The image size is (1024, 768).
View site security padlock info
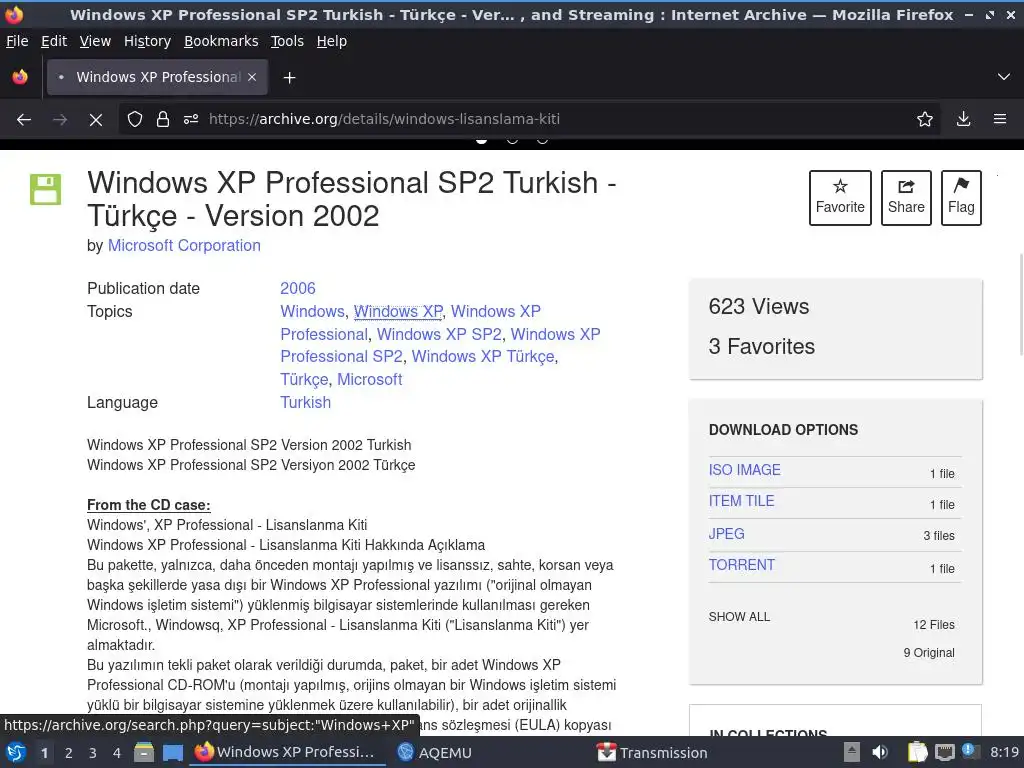[x=163, y=119]
